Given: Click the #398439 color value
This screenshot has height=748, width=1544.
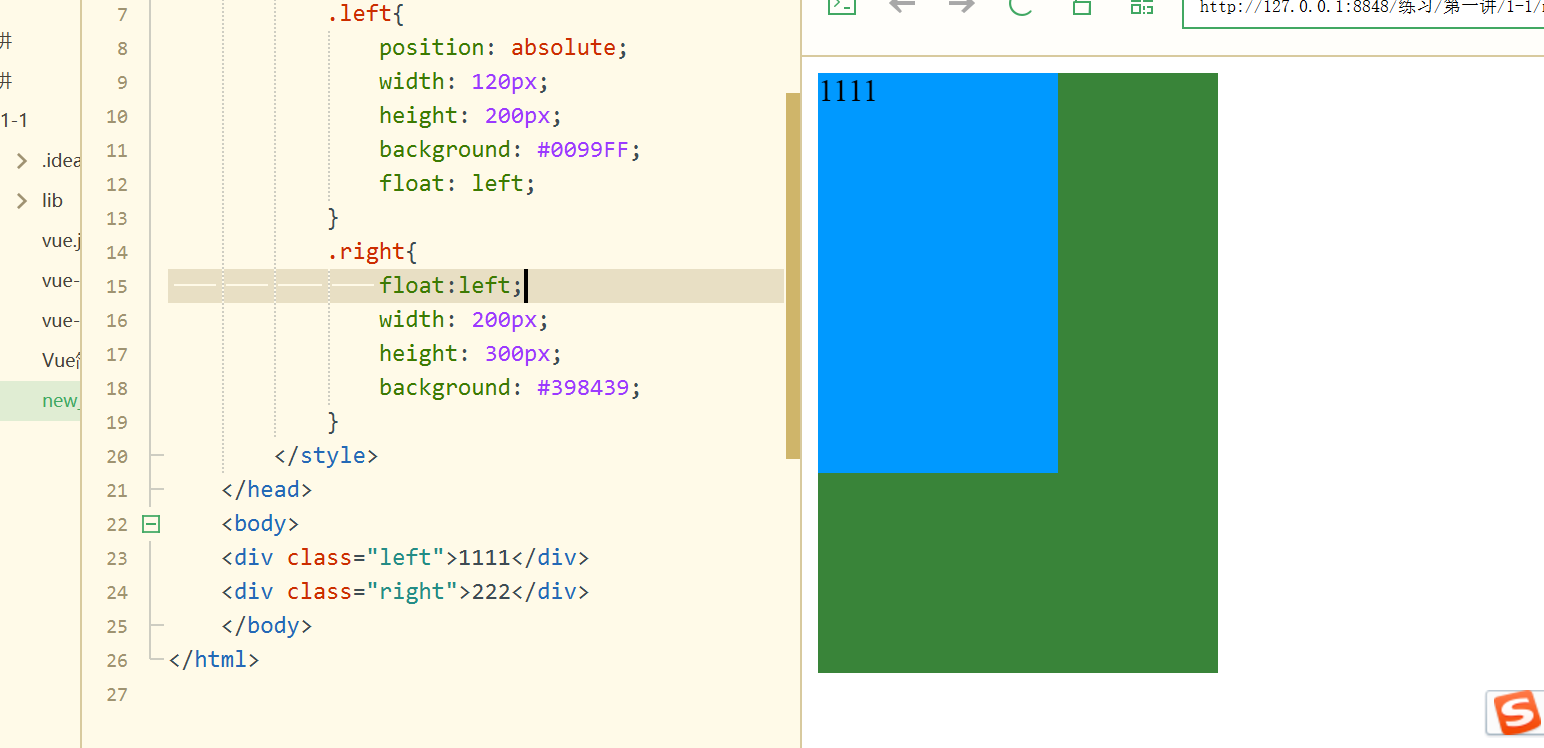Looking at the screenshot, I should point(583,388).
